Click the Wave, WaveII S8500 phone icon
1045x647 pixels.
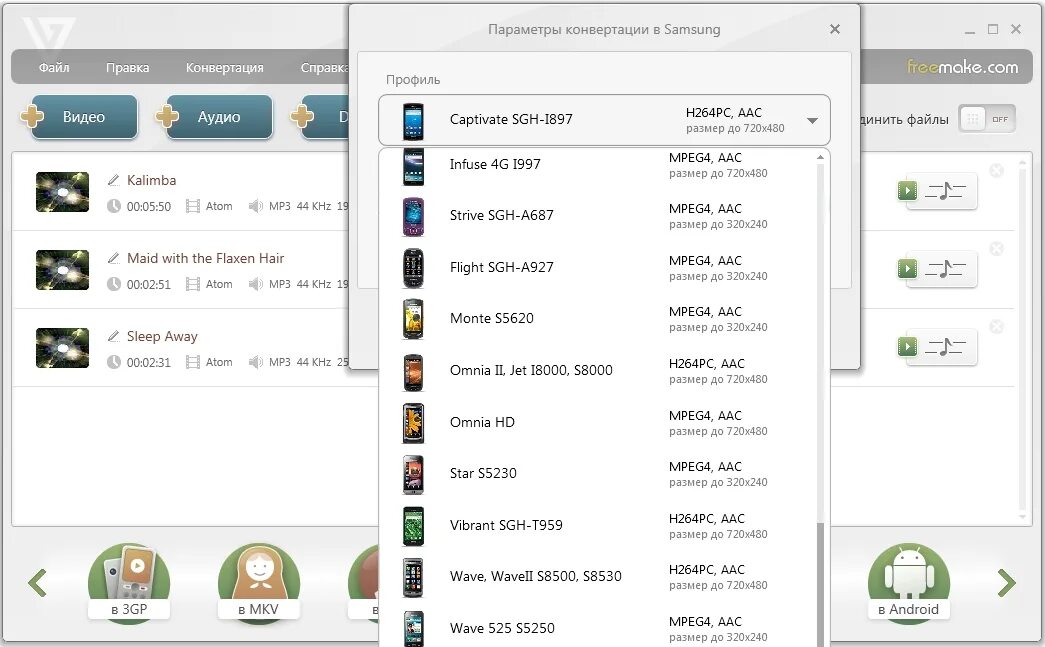(x=413, y=578)
